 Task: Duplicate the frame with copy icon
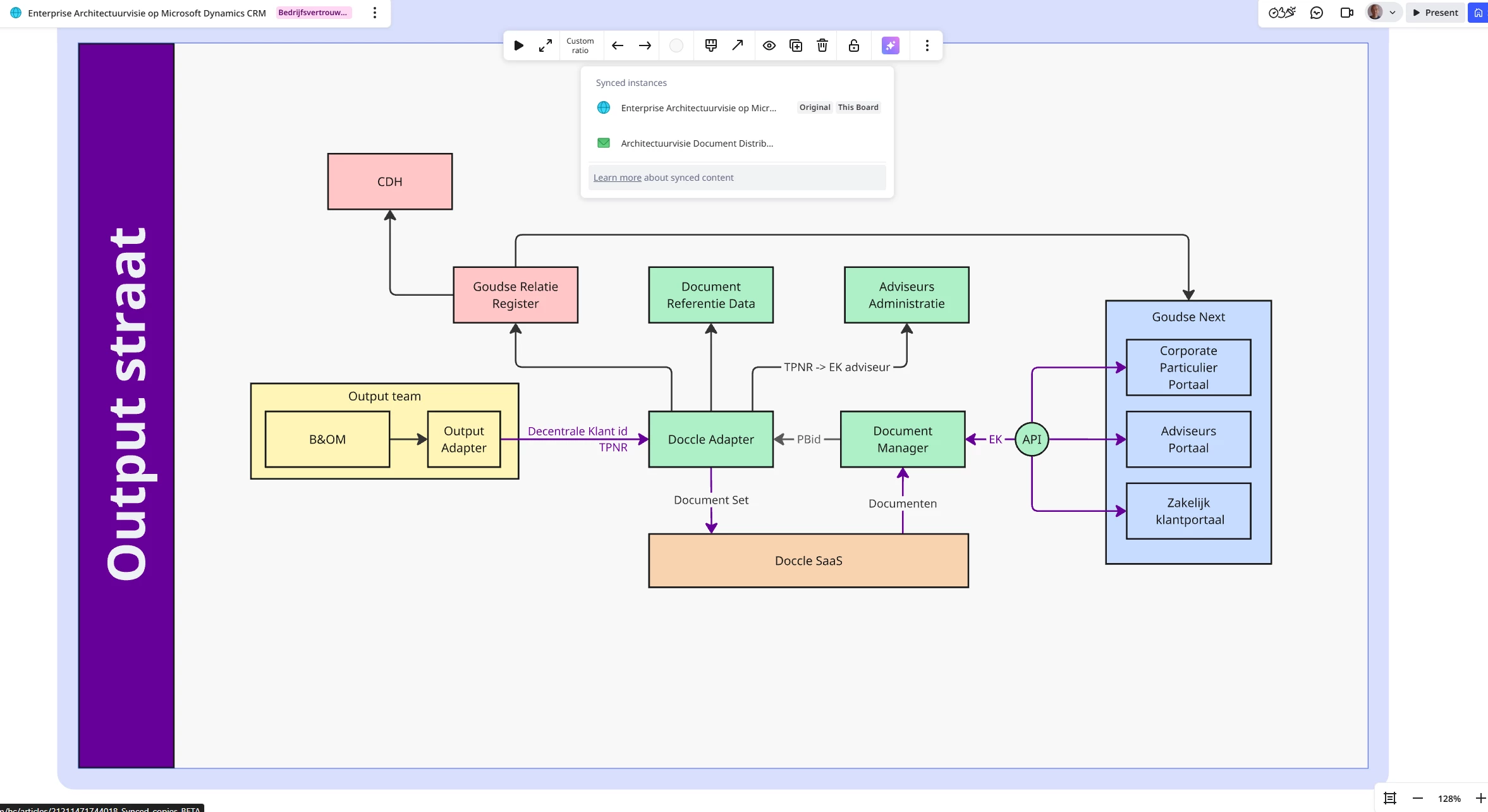pyautogui.click(x=796, y=45)
